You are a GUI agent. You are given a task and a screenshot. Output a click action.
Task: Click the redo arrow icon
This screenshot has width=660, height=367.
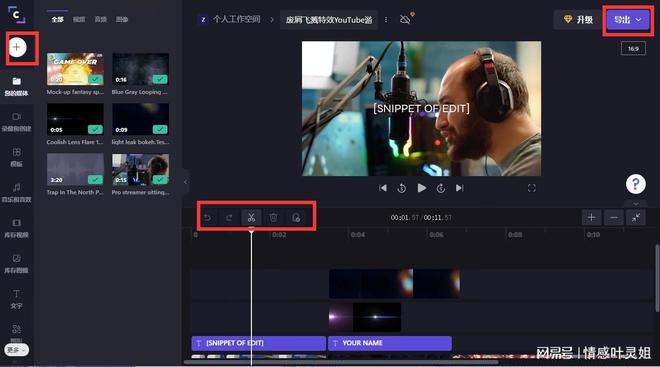pos(229,218)
